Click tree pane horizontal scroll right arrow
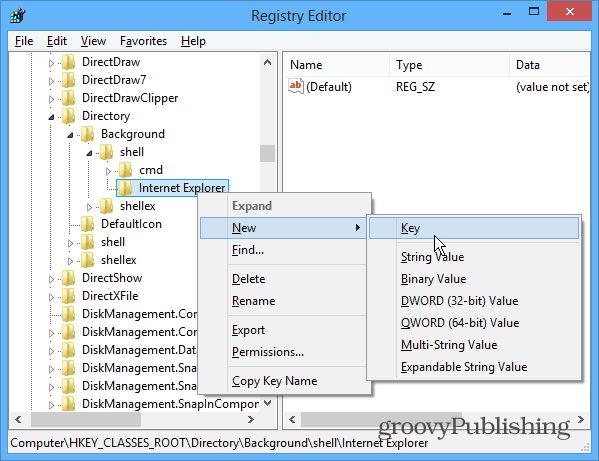The image size is (599, 461). click(251, 419)
